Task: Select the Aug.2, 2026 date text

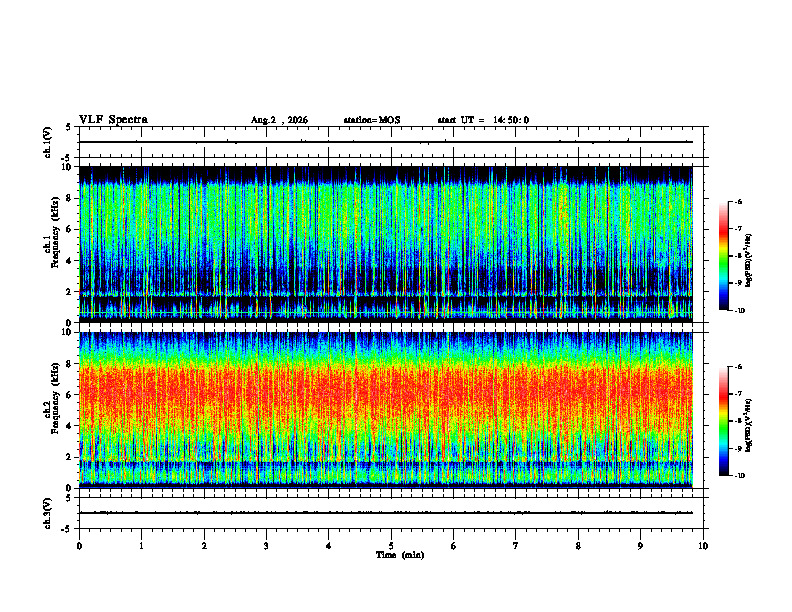Action: [x=279, y=120]
